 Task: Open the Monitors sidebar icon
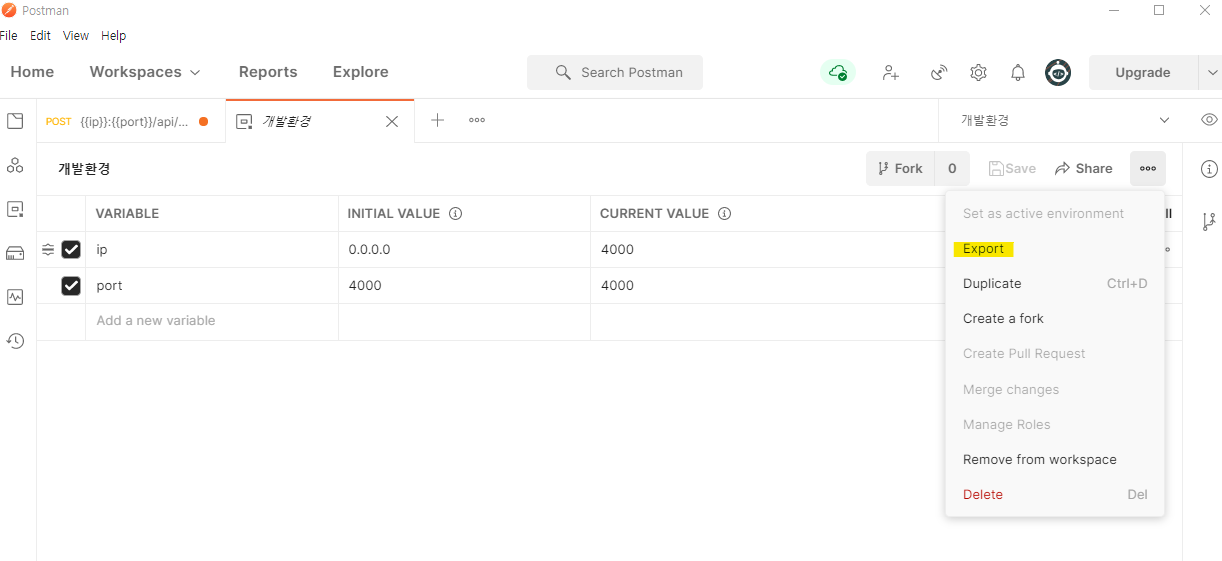click(x=15, y=297)
